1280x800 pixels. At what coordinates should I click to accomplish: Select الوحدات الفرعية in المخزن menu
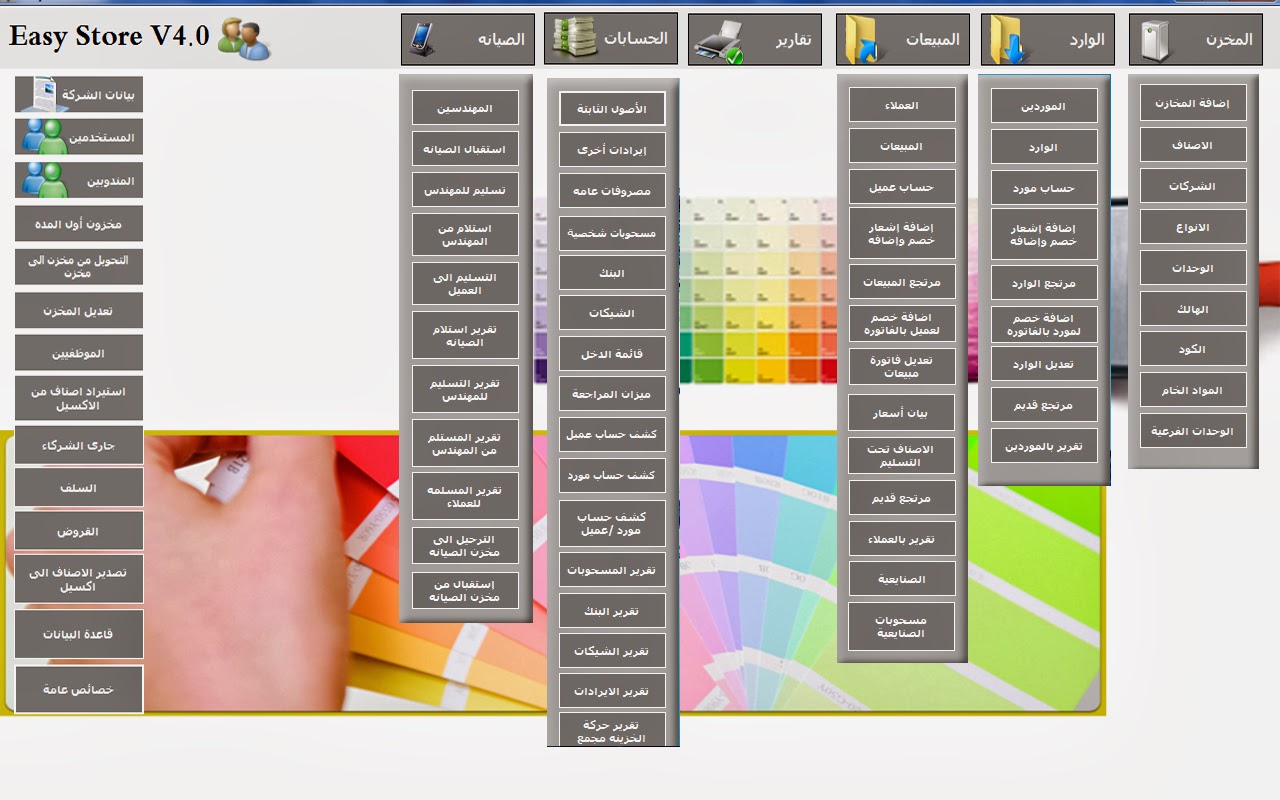pyautogui.click(x=1193, y=431)
